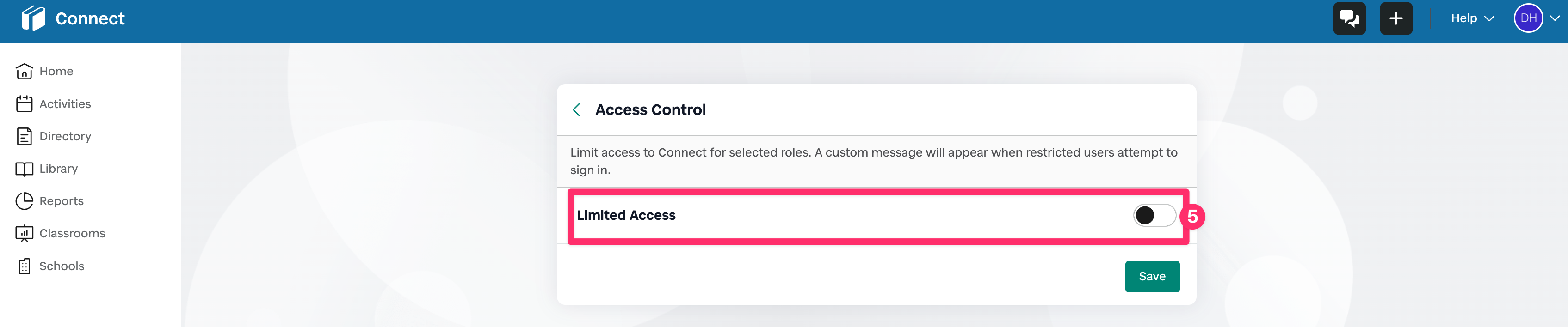The image size is (1568, 327).
Task: Expand the chevron beside the DH avatar
Action: coord(1555,18)
